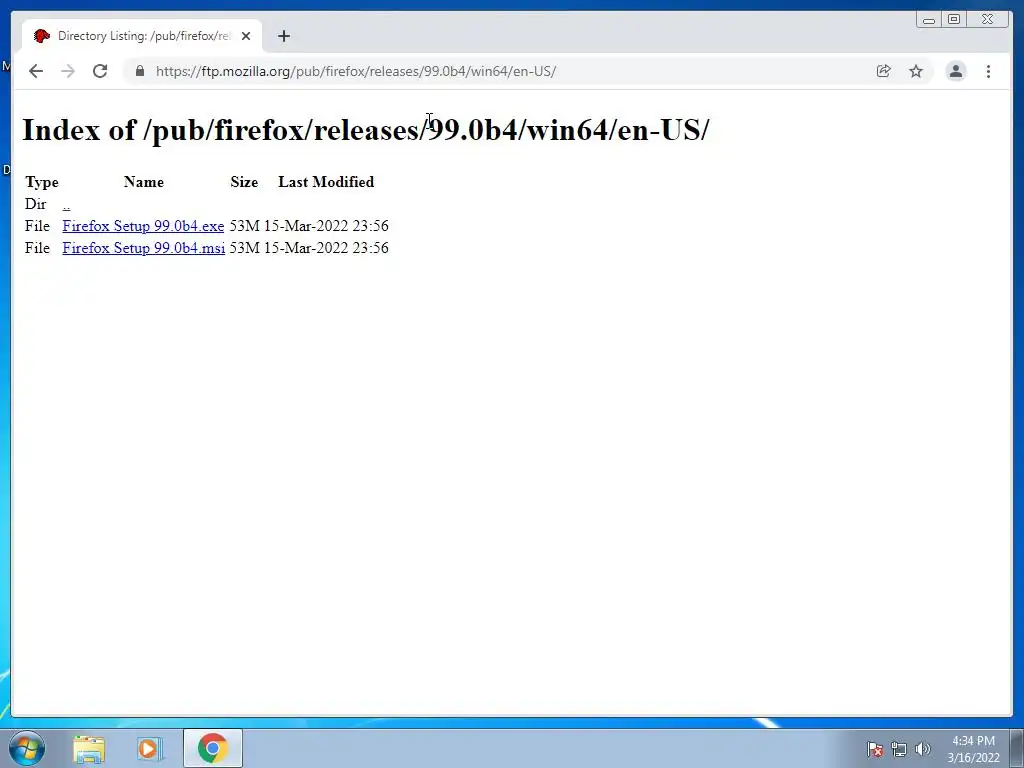
Task: Bookmark this page with the star icon
Action: (x=916, y=71)
